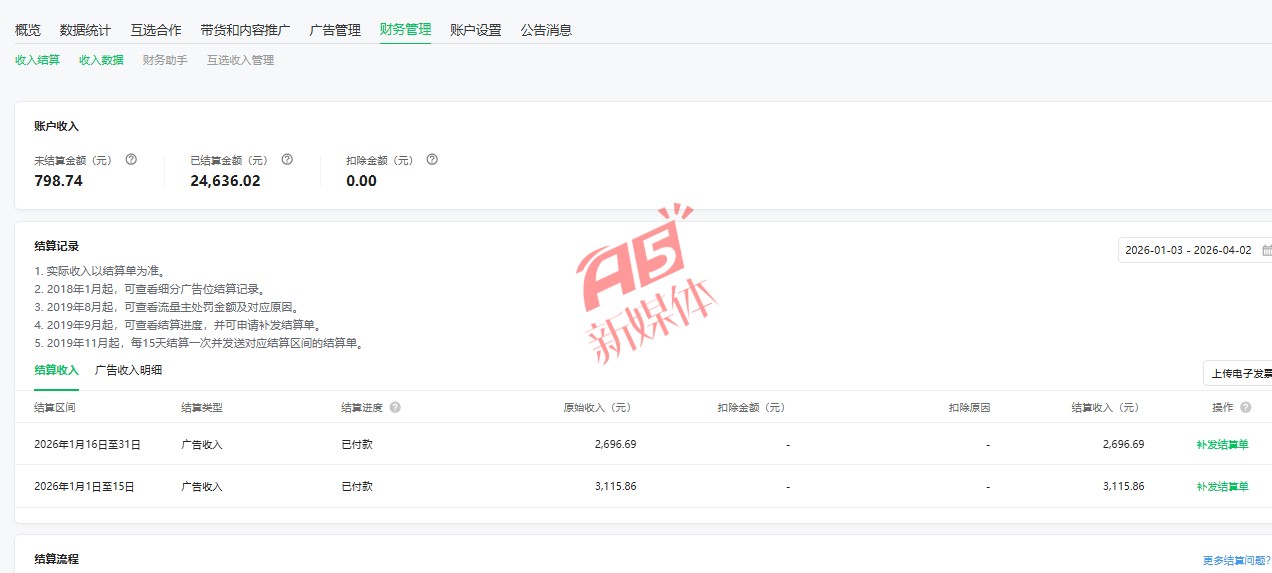Image resolution: width=1272 pixels, height=573 pixels.
Task: Open the 公告消息 tab
Action: coord(546,30)
